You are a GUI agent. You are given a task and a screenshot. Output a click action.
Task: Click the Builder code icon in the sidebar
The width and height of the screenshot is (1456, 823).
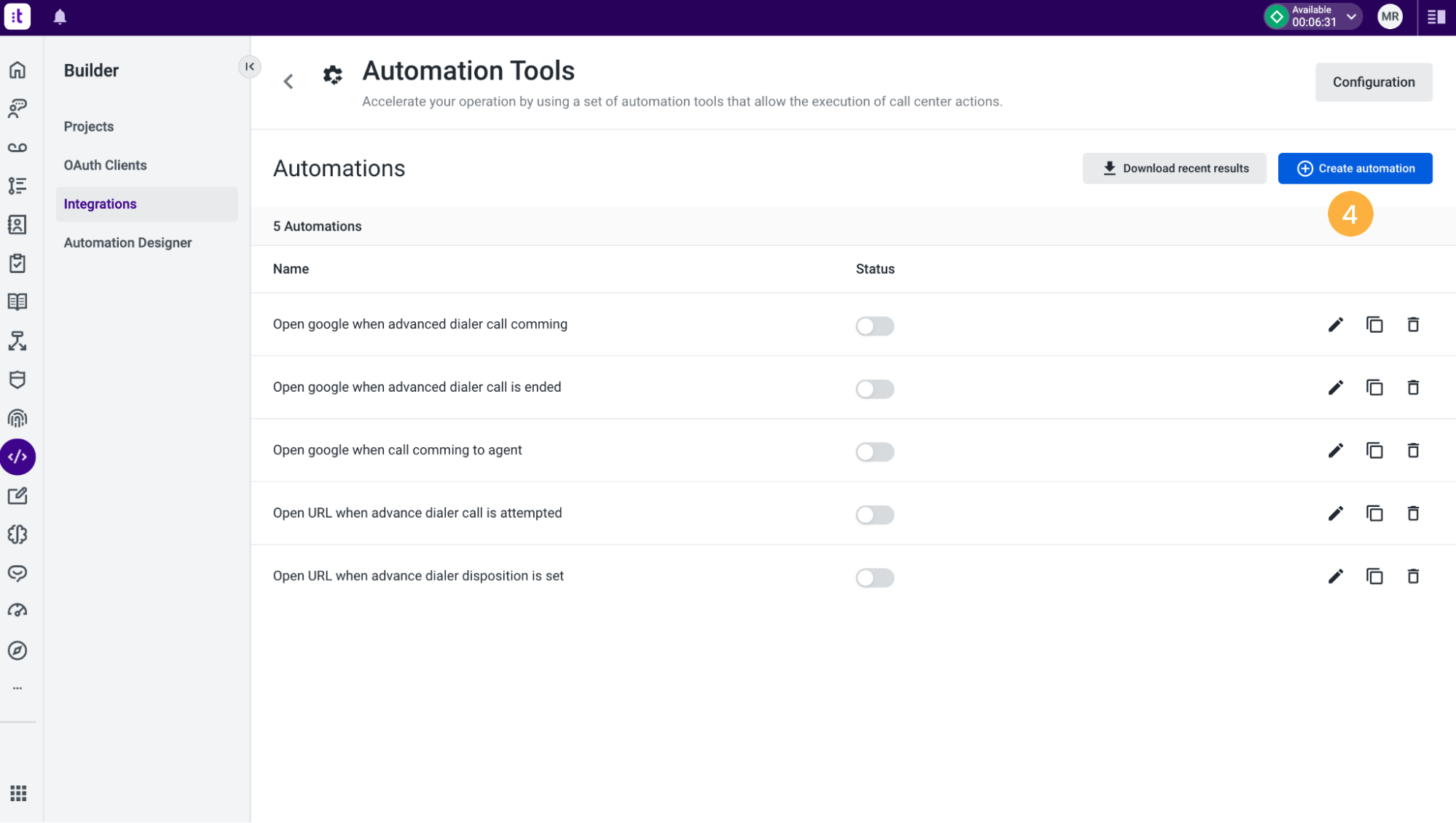tap(17, 457)
